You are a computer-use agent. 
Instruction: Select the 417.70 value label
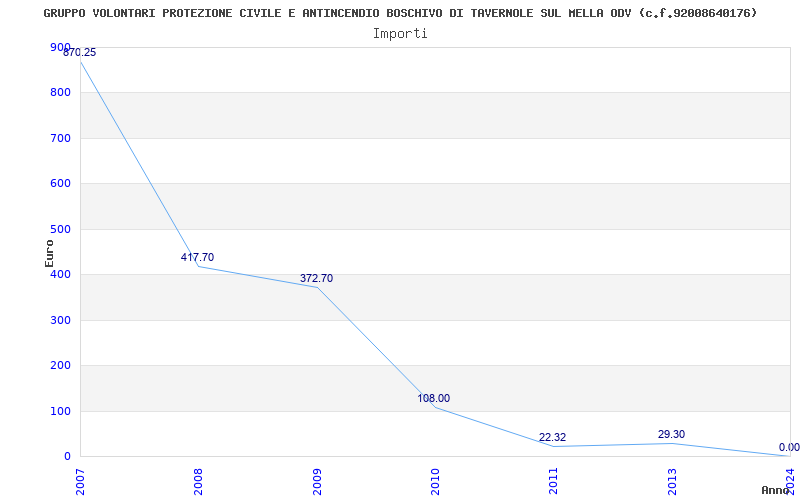pos(197,257)
